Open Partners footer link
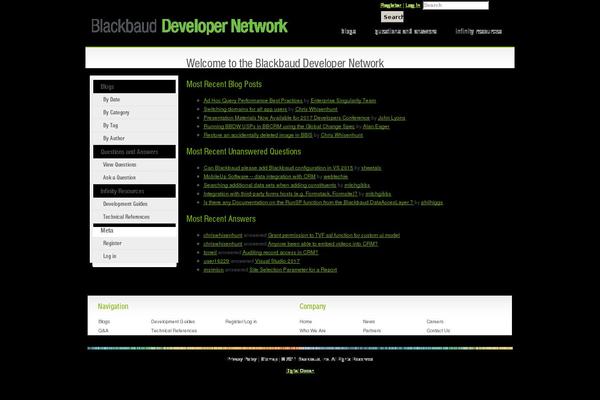This screenshot has width=600, height=400. 372,331
